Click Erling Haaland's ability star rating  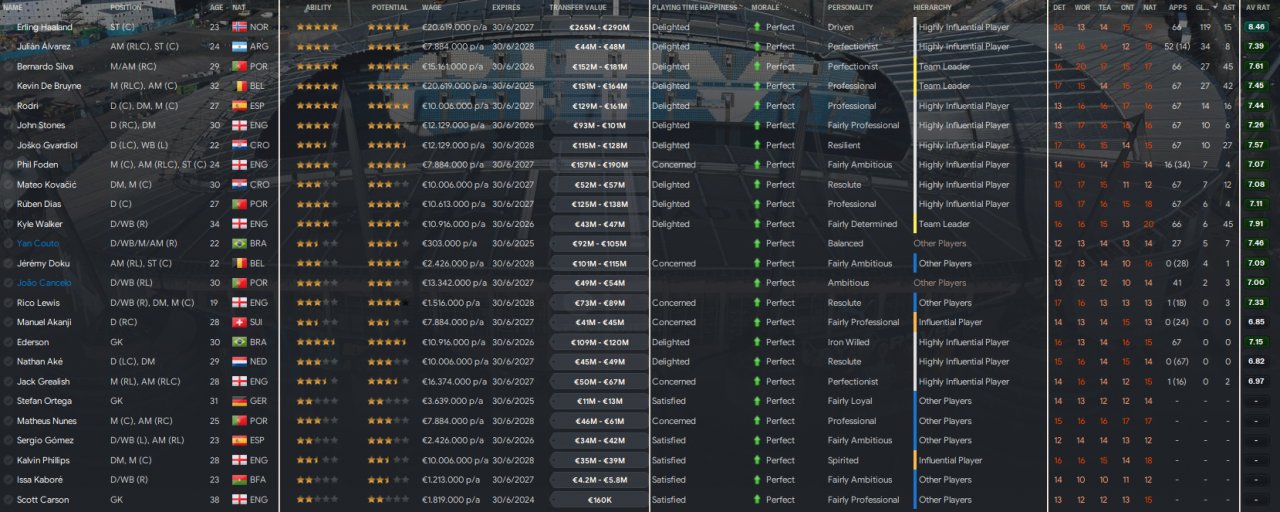coord(318,27)
